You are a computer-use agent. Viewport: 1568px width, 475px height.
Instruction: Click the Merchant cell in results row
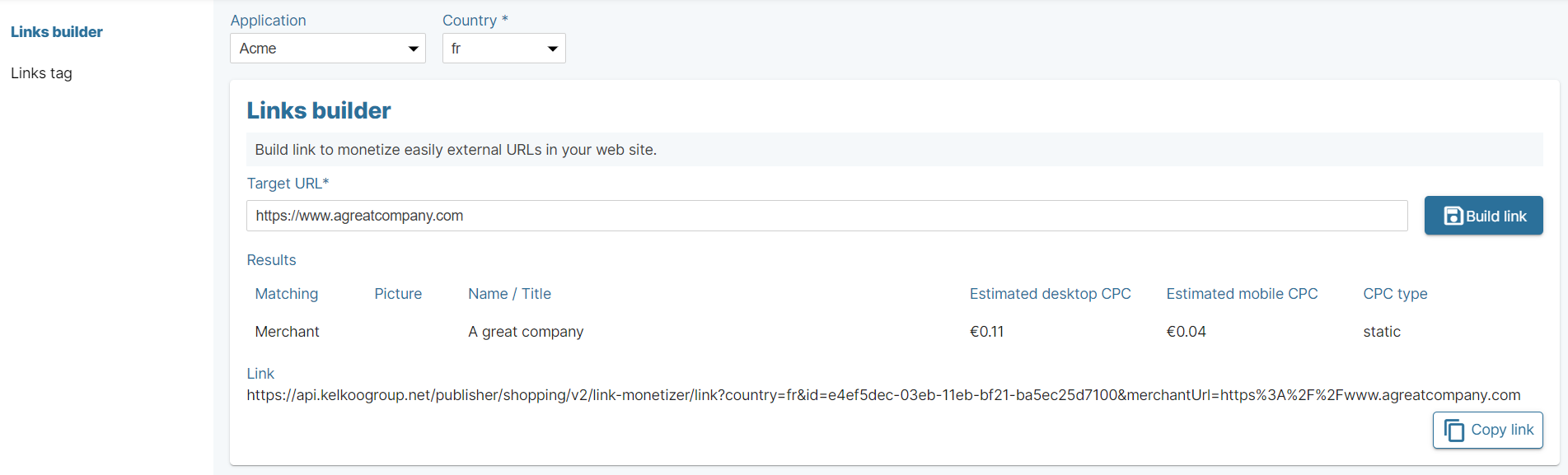[287, 332]
